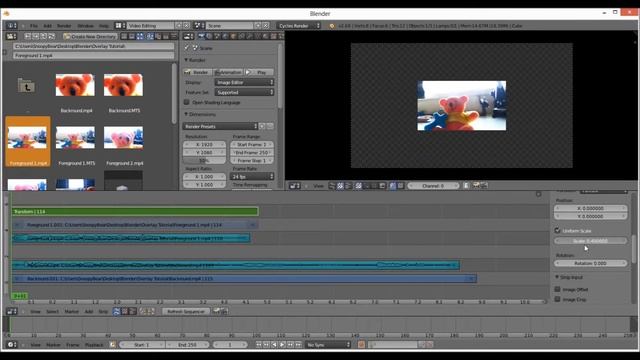Add a new scene plus icon
Image resolution: width=640 pixels, height=360 pixels.
tap(258, 25)
